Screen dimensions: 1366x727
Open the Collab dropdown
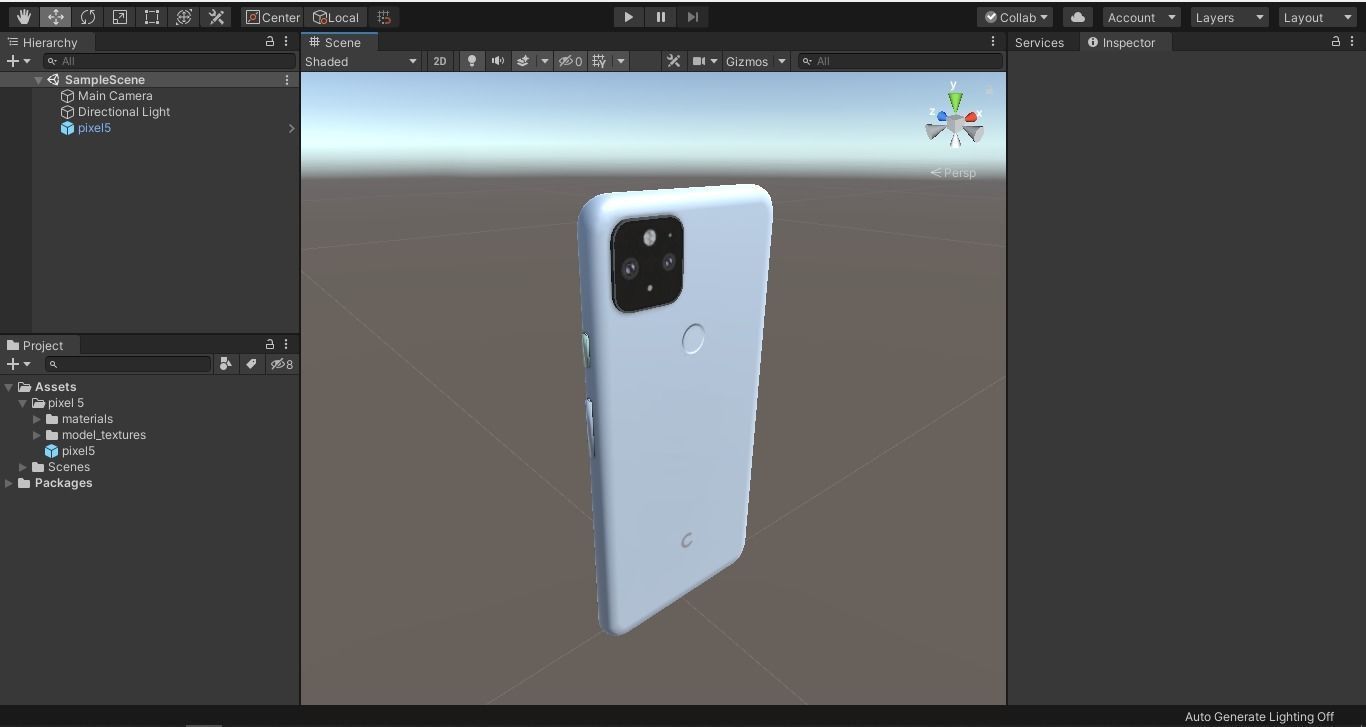pos(1016,17)
